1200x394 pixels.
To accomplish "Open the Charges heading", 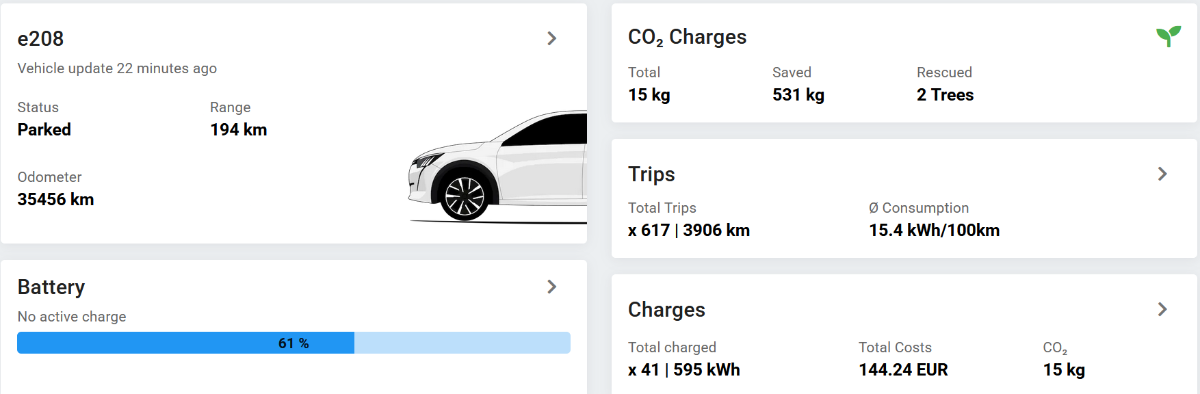I will coord(666,310).
